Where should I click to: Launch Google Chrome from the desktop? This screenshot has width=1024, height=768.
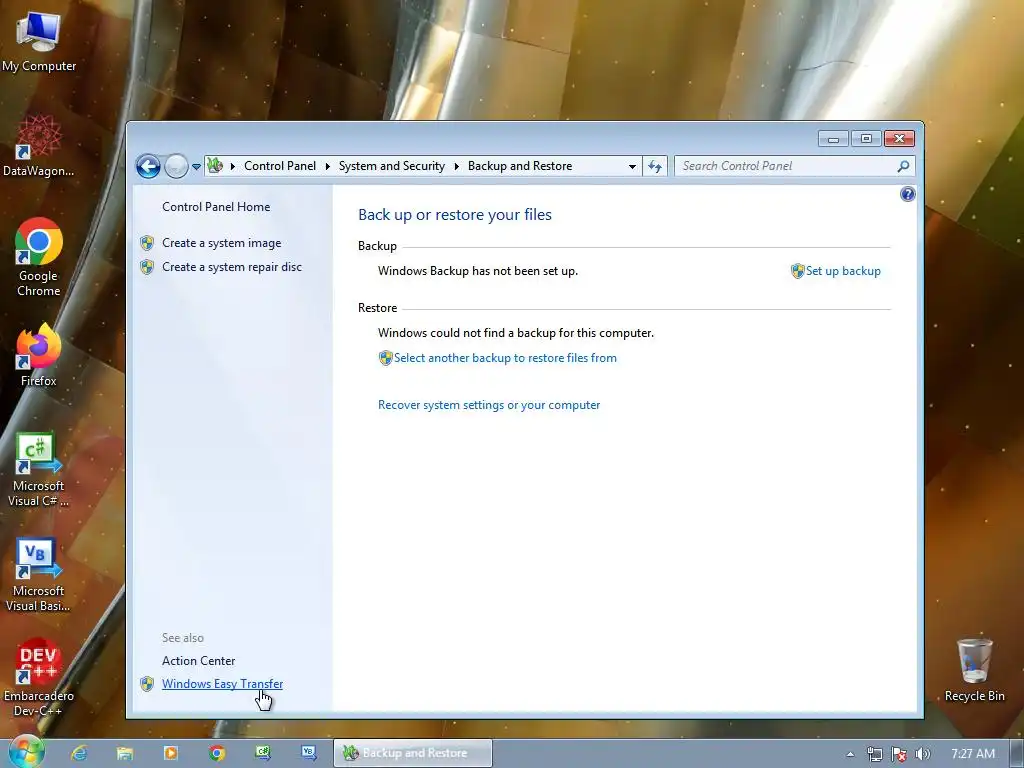39,257
